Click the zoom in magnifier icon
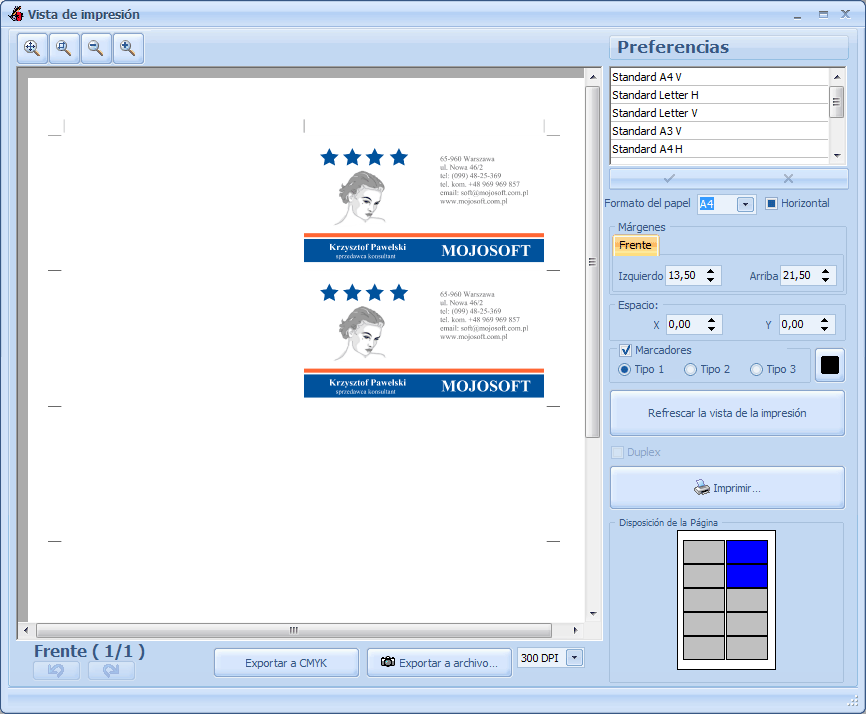 pyautogui.click(x=128, y=49)
